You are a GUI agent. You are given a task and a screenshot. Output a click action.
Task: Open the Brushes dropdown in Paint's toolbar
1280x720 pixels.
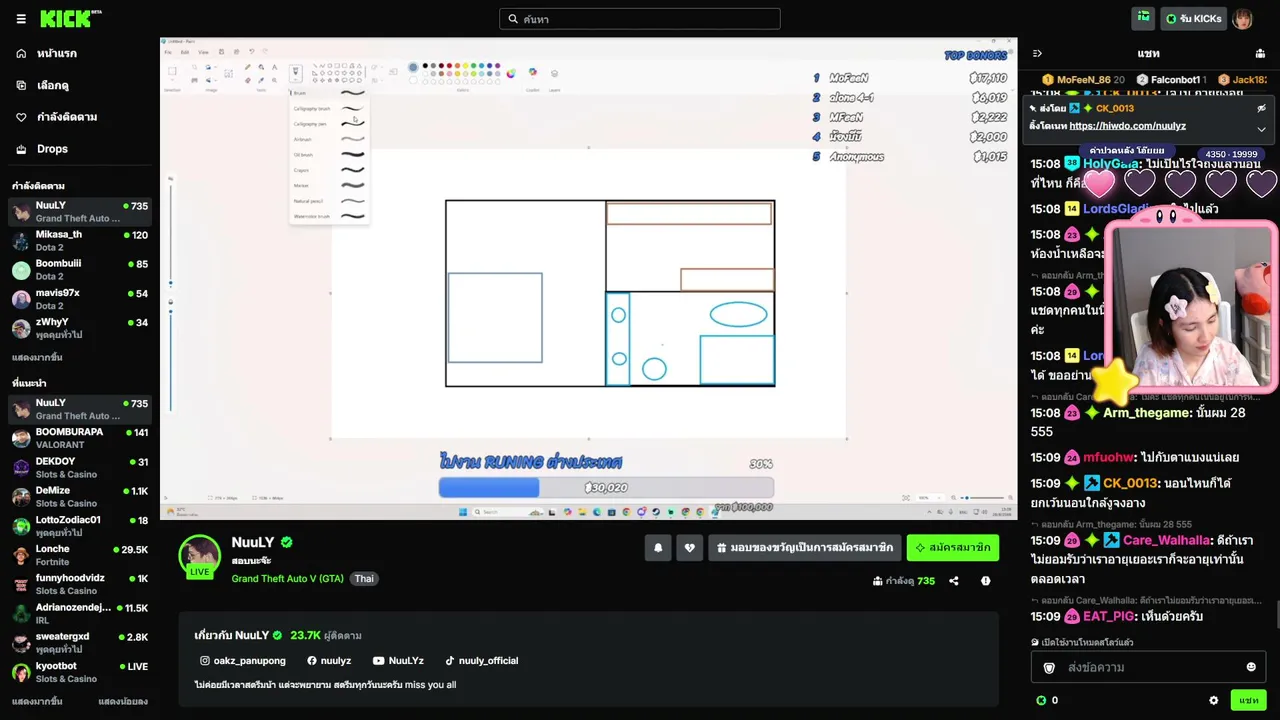coord(296,73)
